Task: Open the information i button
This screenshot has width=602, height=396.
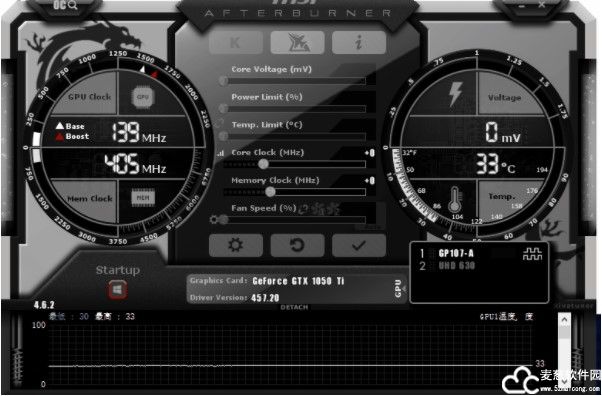Action: [359, 42]
